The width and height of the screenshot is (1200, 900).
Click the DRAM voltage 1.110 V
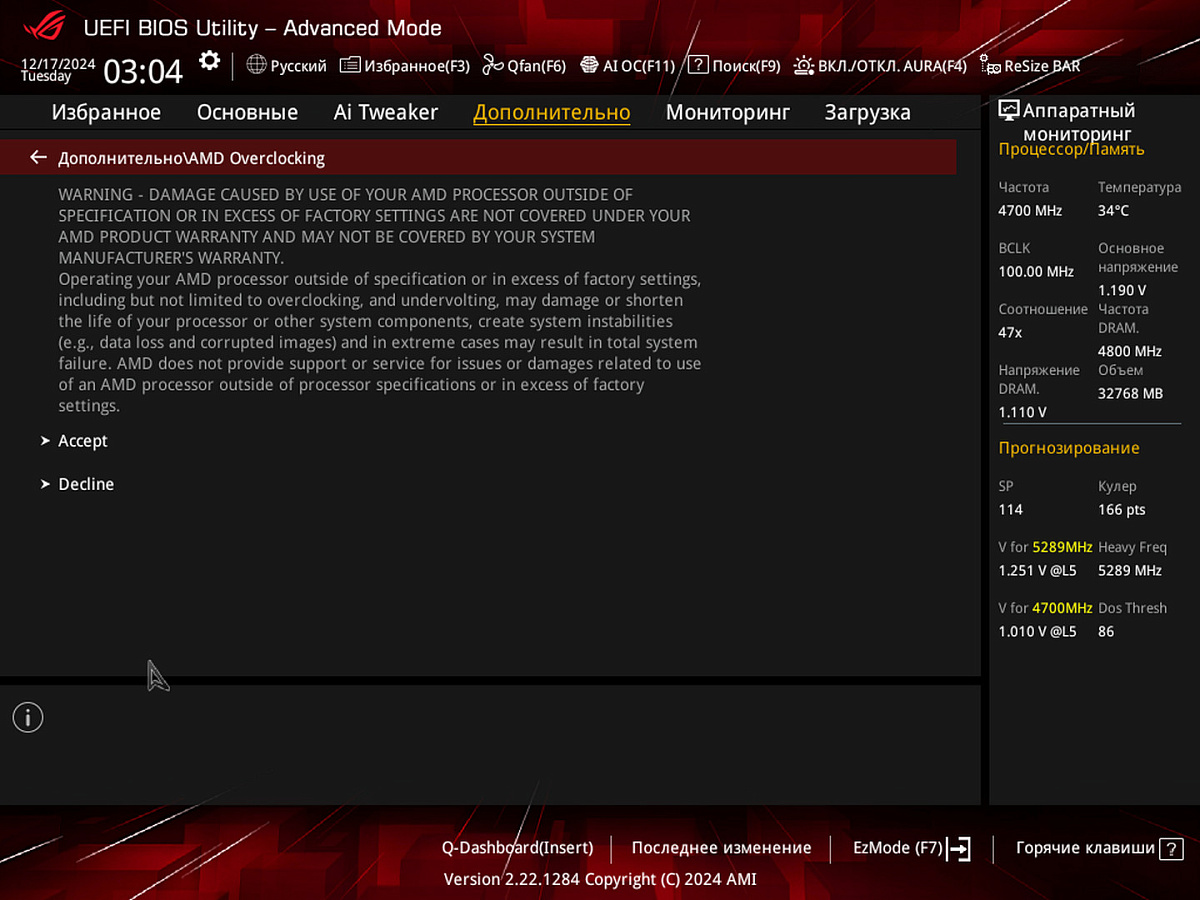click(x=1022, y=412)
